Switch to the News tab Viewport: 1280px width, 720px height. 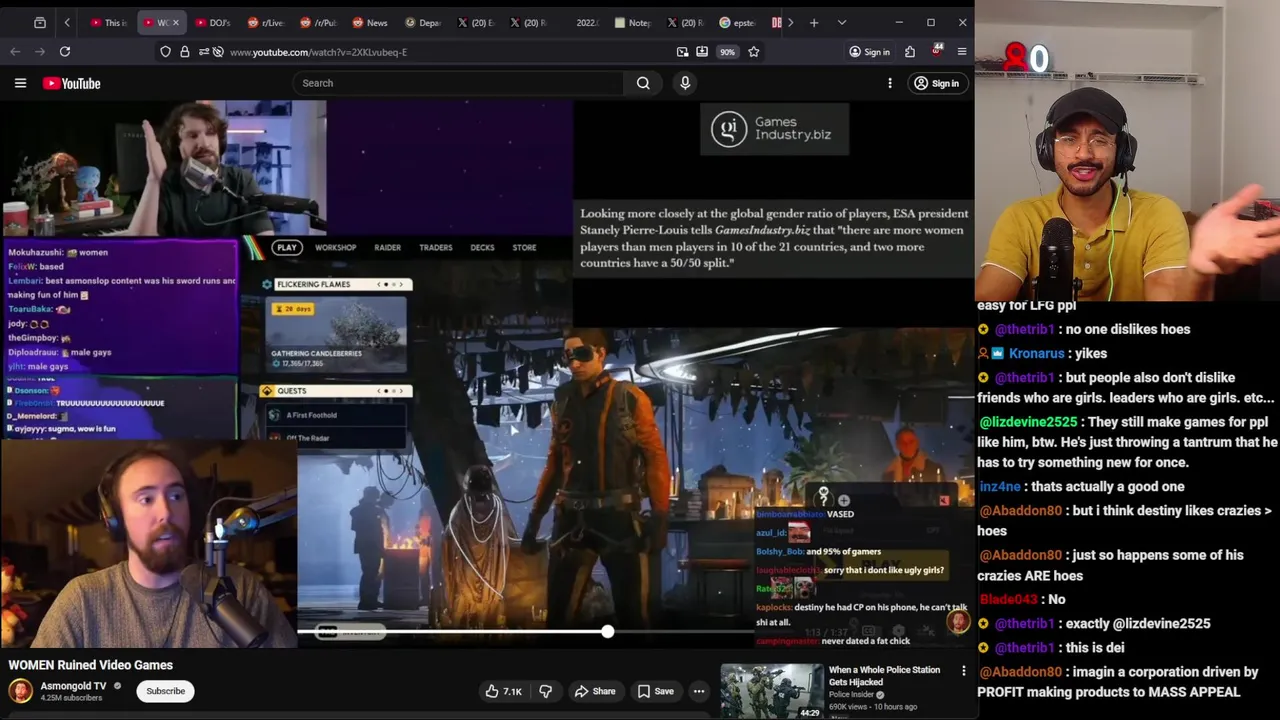[370, 22]
